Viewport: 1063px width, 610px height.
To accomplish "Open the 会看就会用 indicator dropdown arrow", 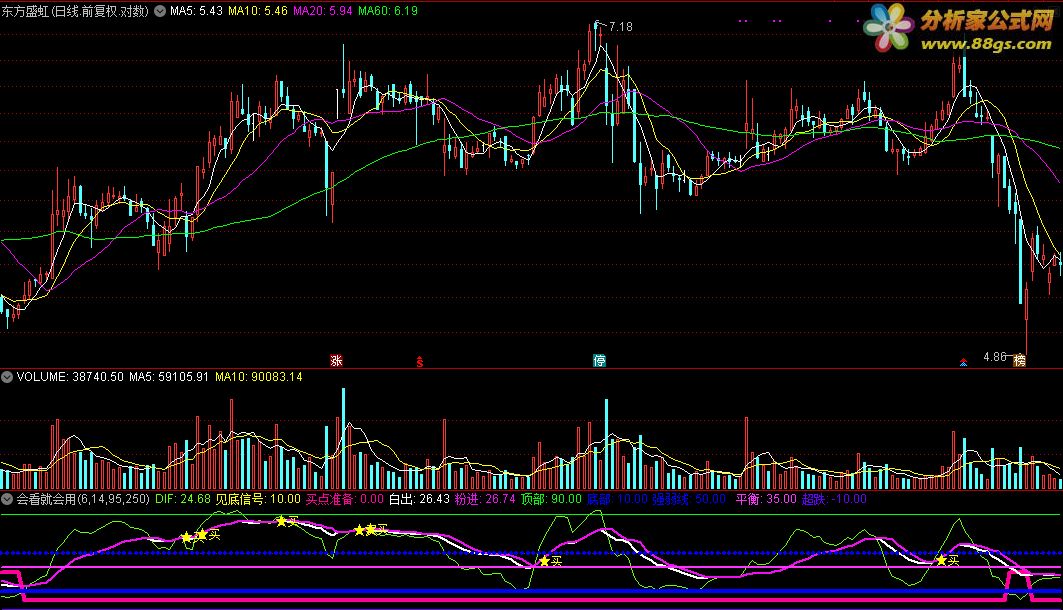I will point(7,500).
